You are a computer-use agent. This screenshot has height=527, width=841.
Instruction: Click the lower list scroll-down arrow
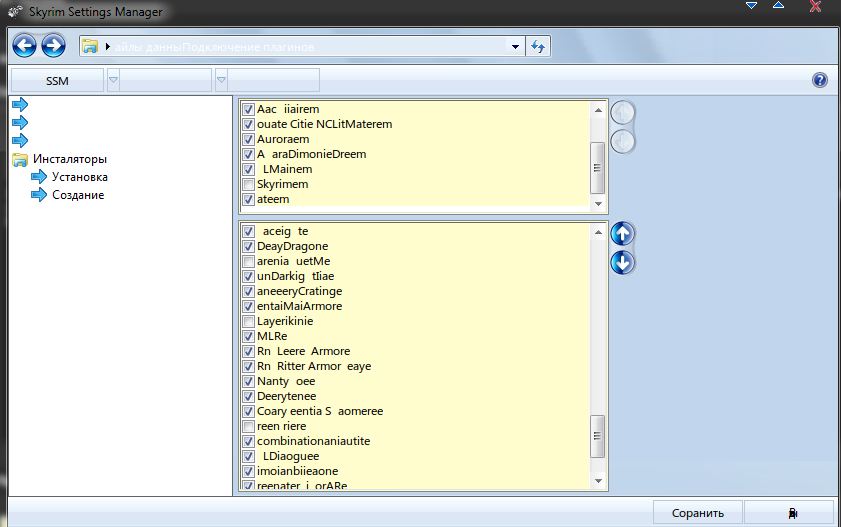click(598, 481)
